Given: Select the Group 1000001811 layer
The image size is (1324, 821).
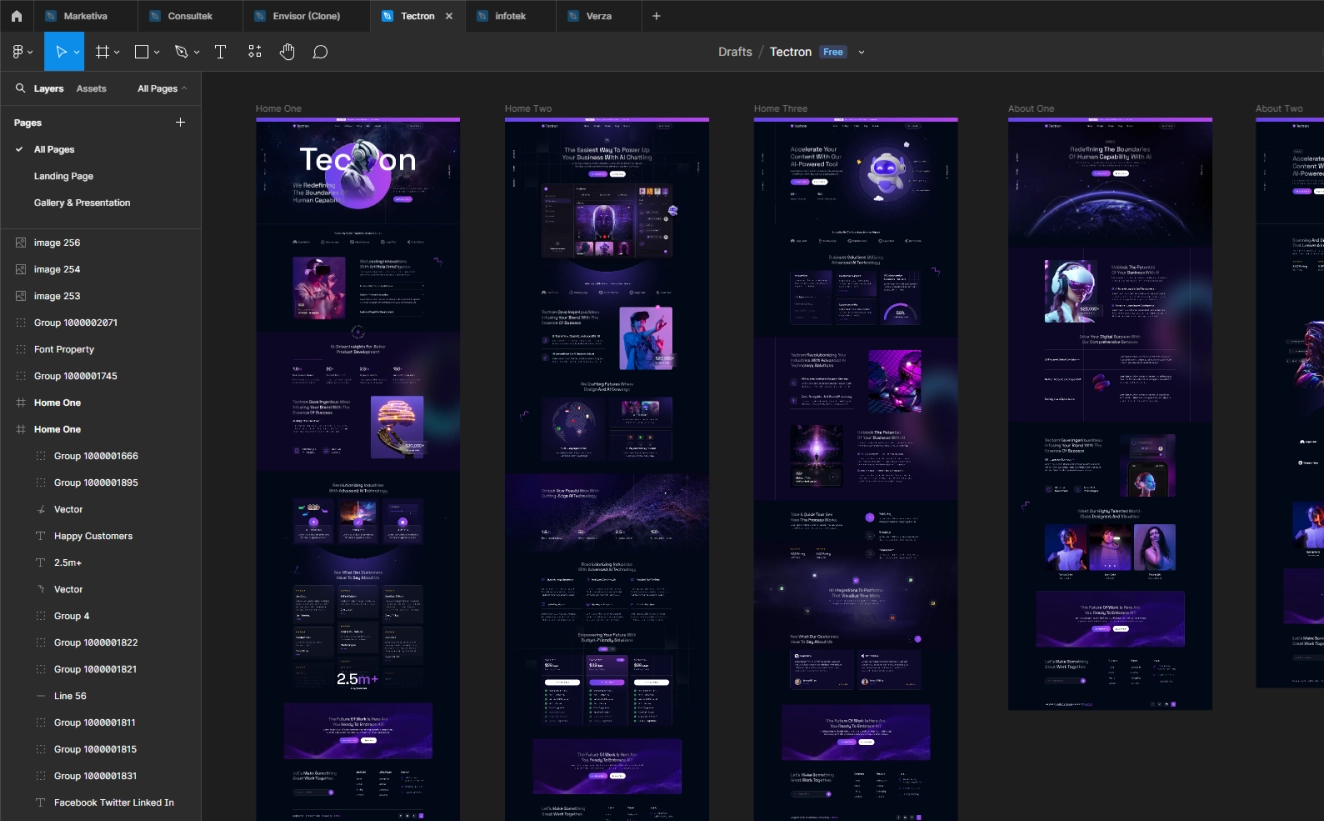Looking at the screenshot, I should (x=100, y=722).
